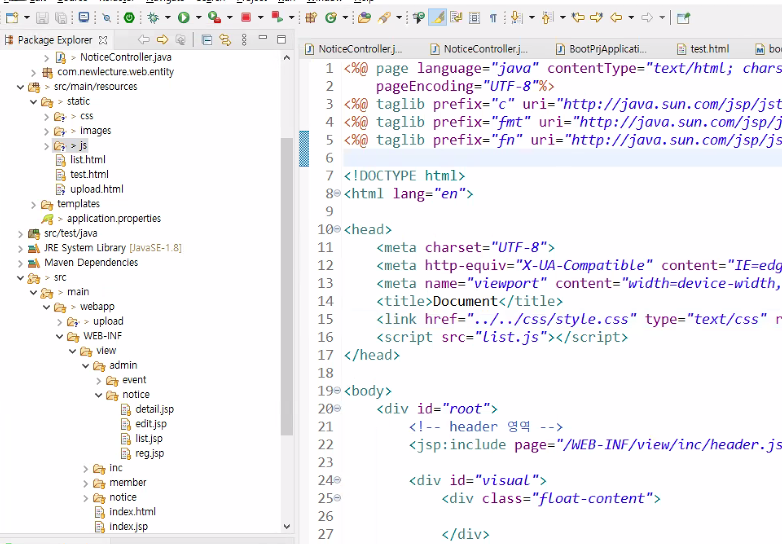Viewport: 782px width, 544px height.
Task: Click the Previous Annotation up-arrow icon
Action: coord(548,18)
